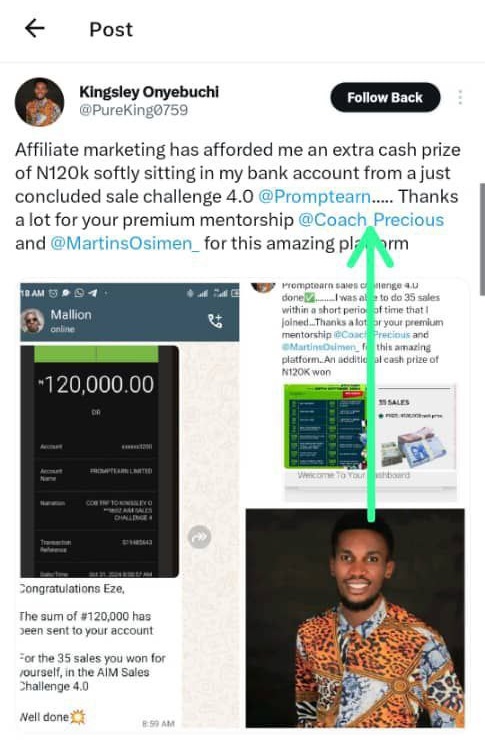This screenshot has height=751, width=485.
Task: Tap the add-call icon in Mallion chat
Action: (x=215, y=320)
